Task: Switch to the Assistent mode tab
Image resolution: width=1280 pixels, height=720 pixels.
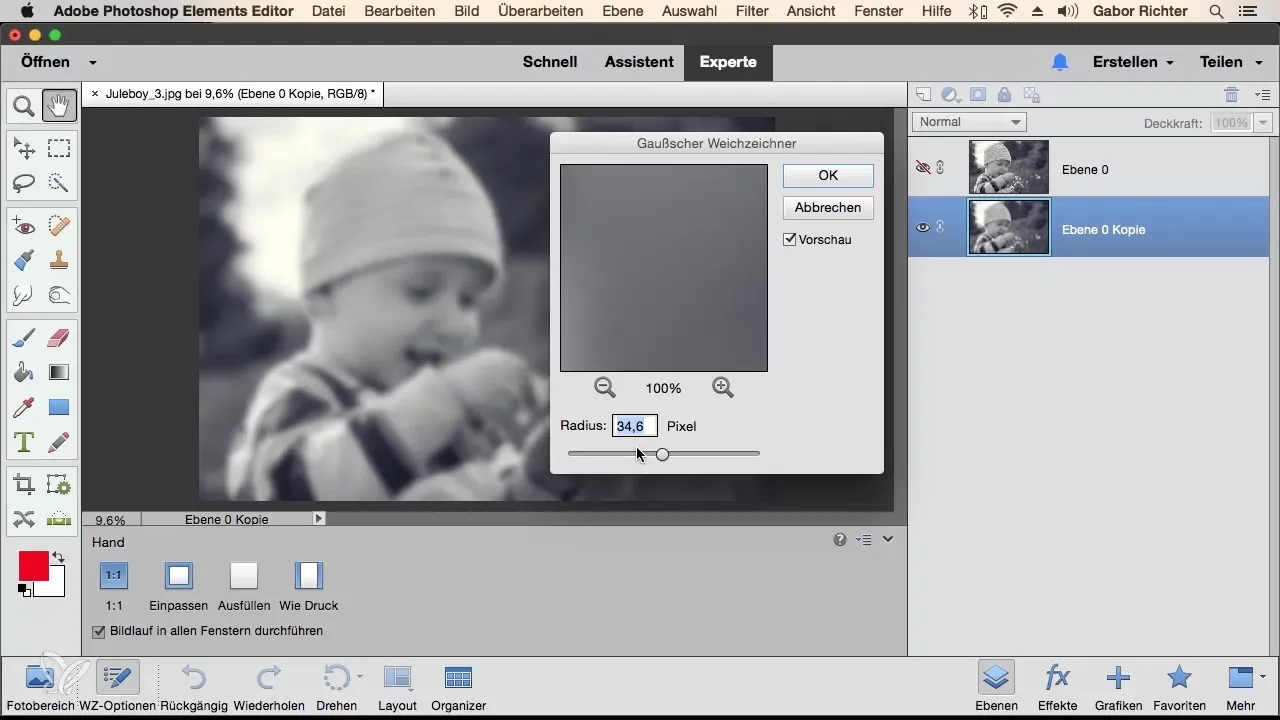Action: (639, 62)
